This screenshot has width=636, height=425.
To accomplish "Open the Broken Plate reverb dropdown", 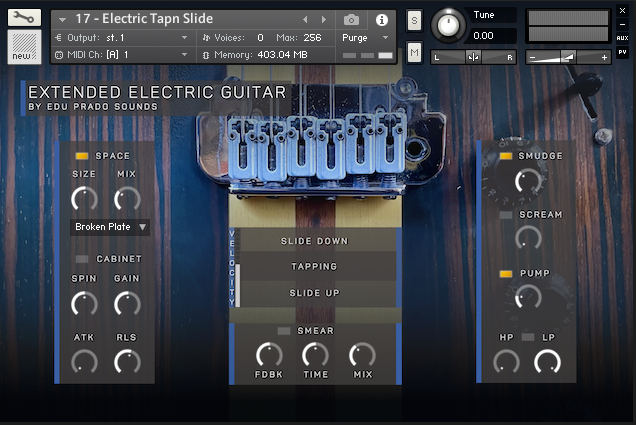I will click(110, 227).
